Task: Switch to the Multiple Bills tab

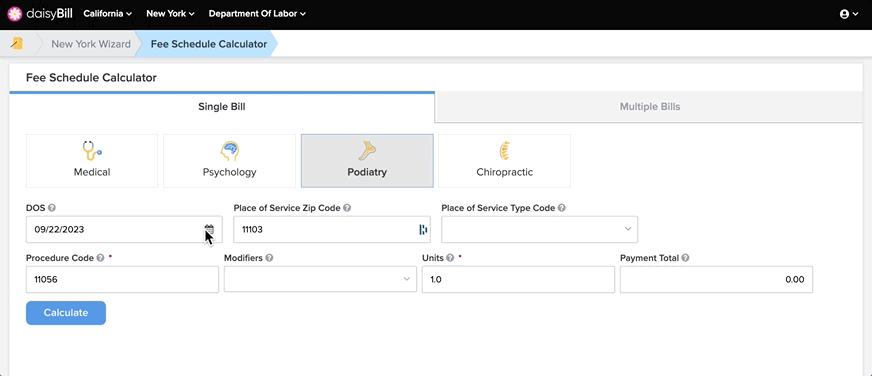Action: point(650,107)
